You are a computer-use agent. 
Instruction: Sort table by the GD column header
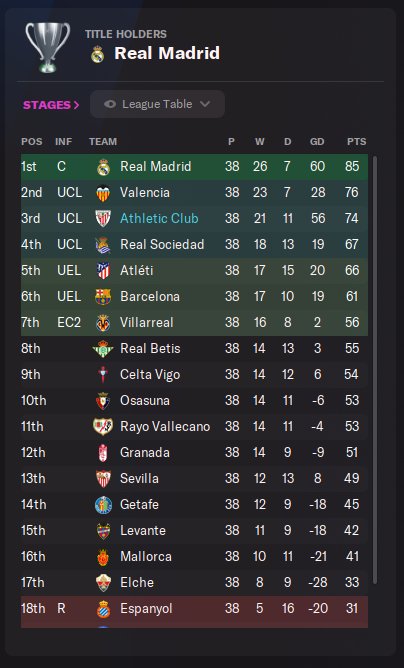(317, 141)
